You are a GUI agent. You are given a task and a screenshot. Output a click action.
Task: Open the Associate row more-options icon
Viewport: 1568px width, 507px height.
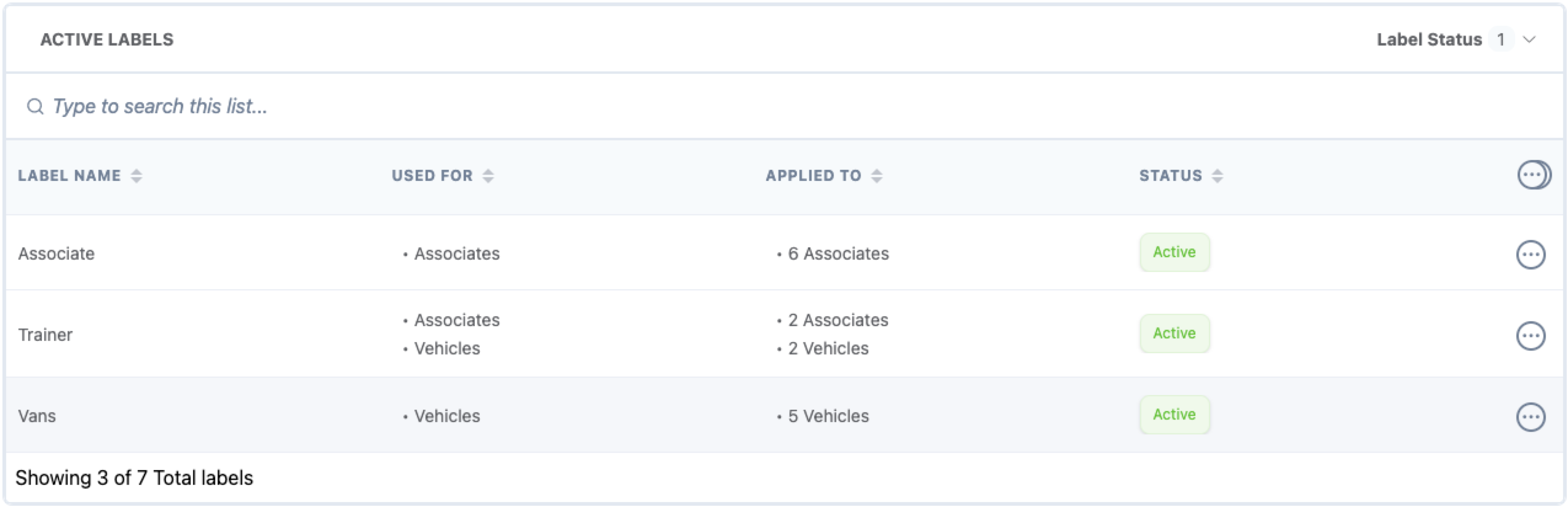pos(1530,254)
